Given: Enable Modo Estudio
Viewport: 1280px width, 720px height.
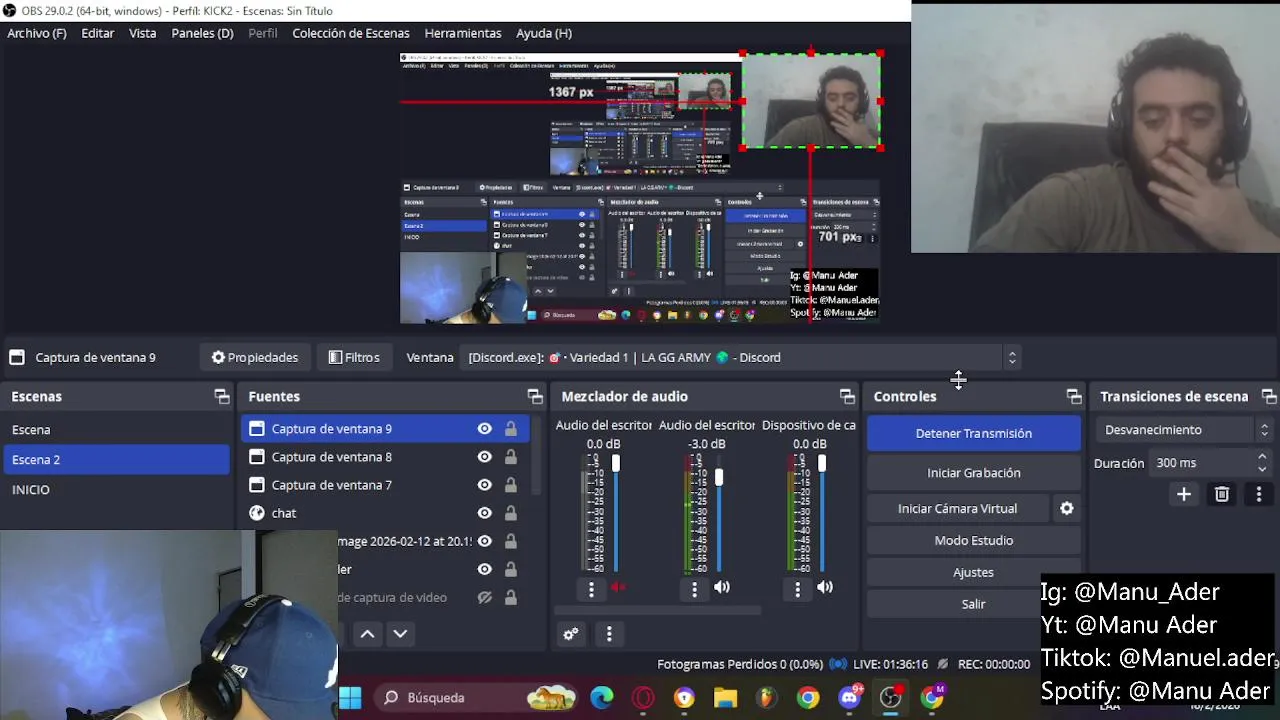Looking at the screenshot, I should (x=974, y=541).
